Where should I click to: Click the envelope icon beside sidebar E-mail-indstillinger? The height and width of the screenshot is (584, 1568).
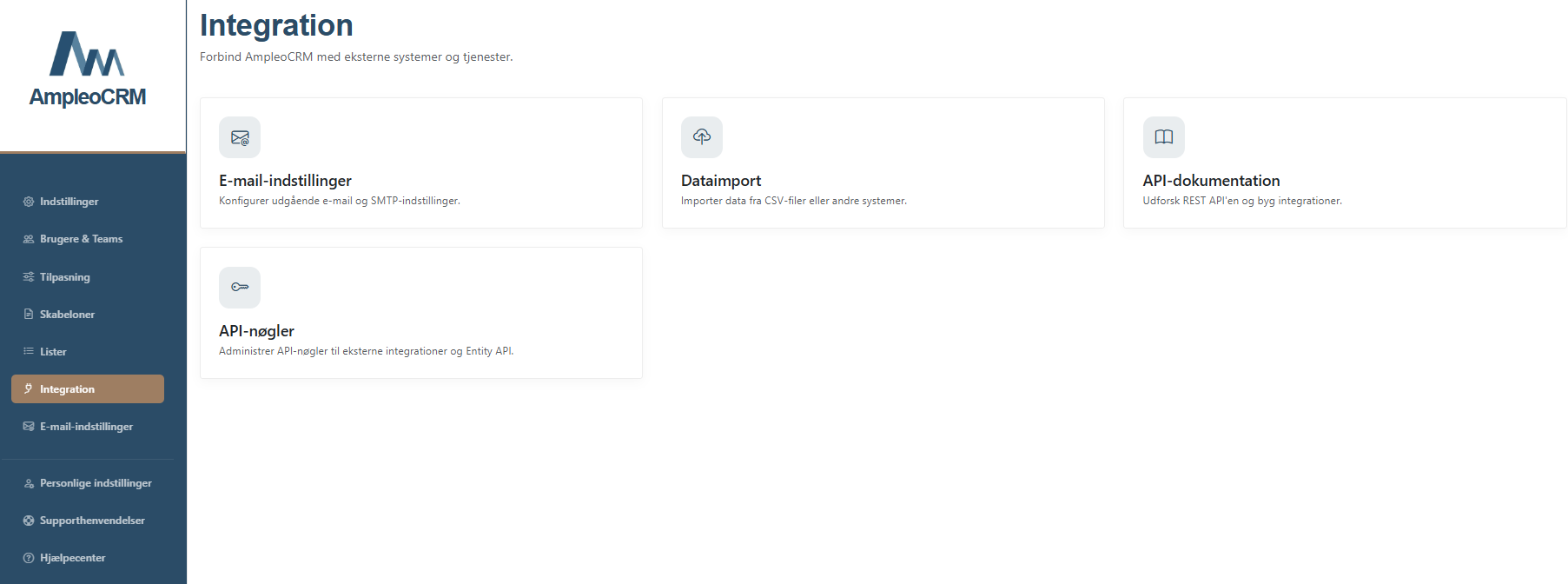pos(29,427)
